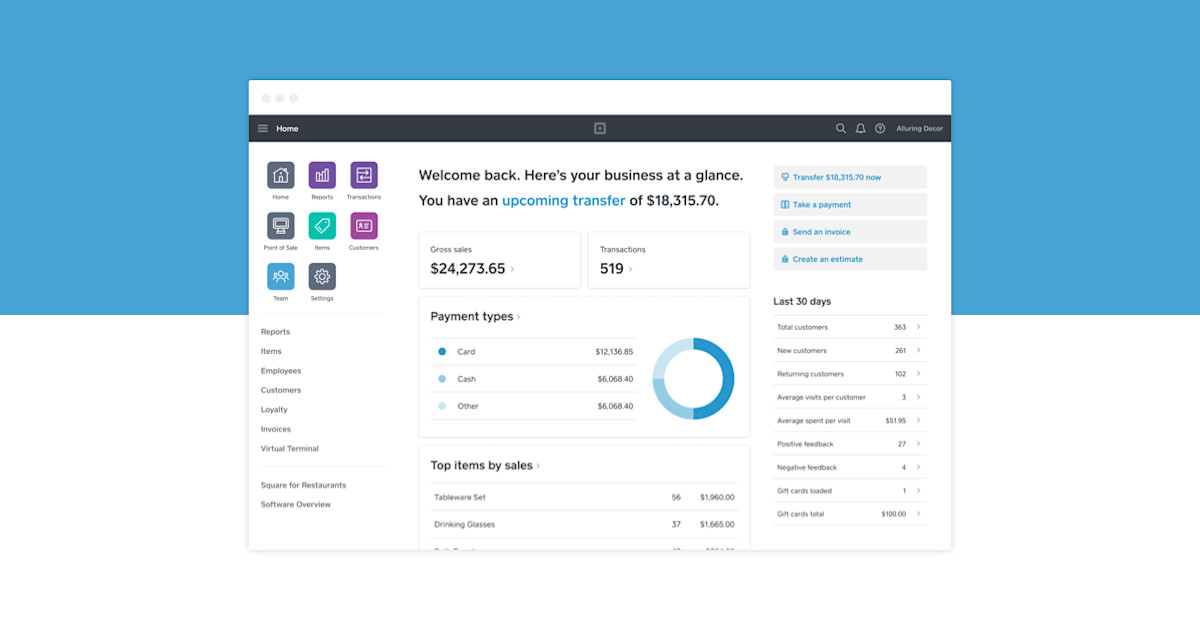
Task: Open Customers via the pink icon
Action: tap(364, 225)
